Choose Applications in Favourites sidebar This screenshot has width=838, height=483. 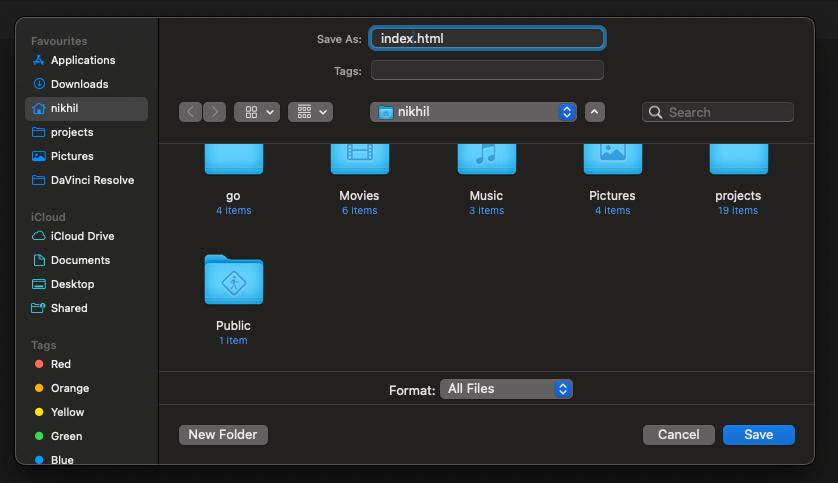click(x=83, y=60)
